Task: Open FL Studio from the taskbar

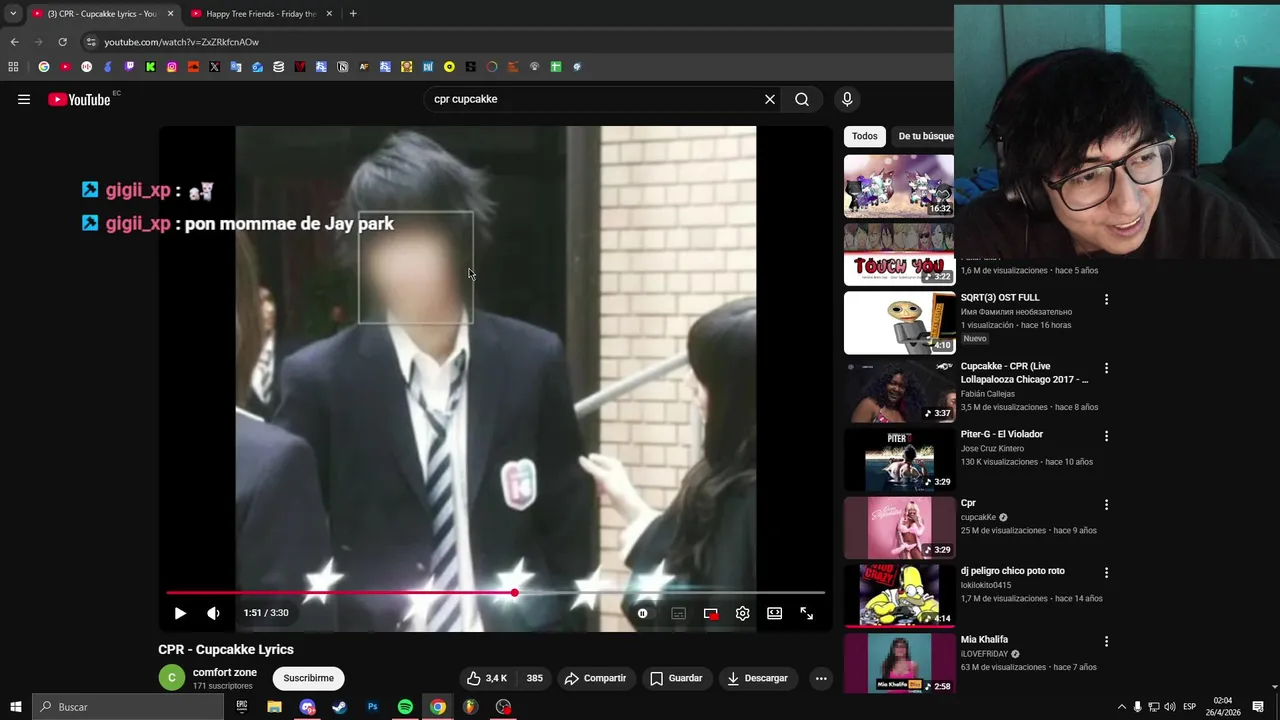Action: click(470, 707)
